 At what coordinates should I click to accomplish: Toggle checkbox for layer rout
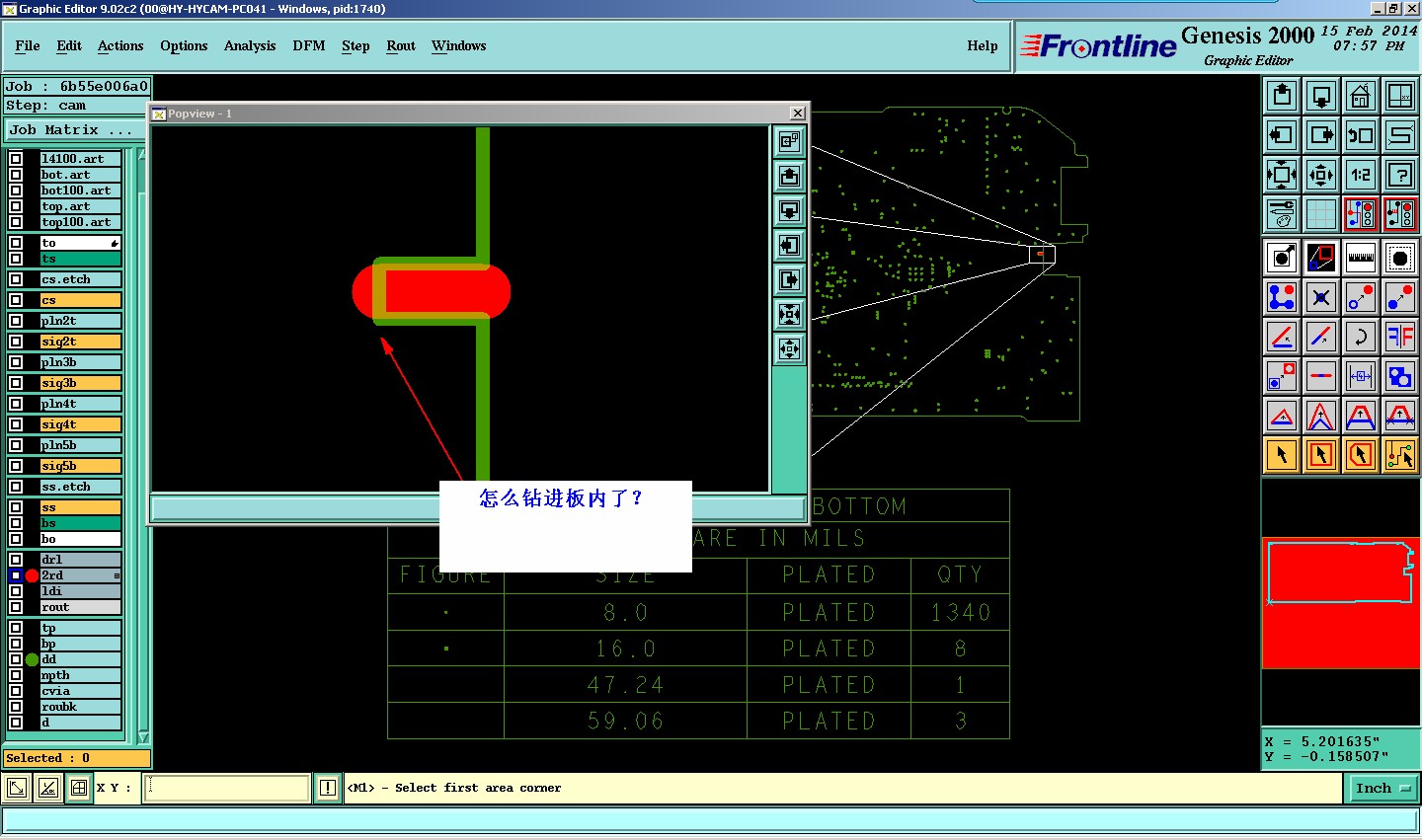(x=16, y=607)
